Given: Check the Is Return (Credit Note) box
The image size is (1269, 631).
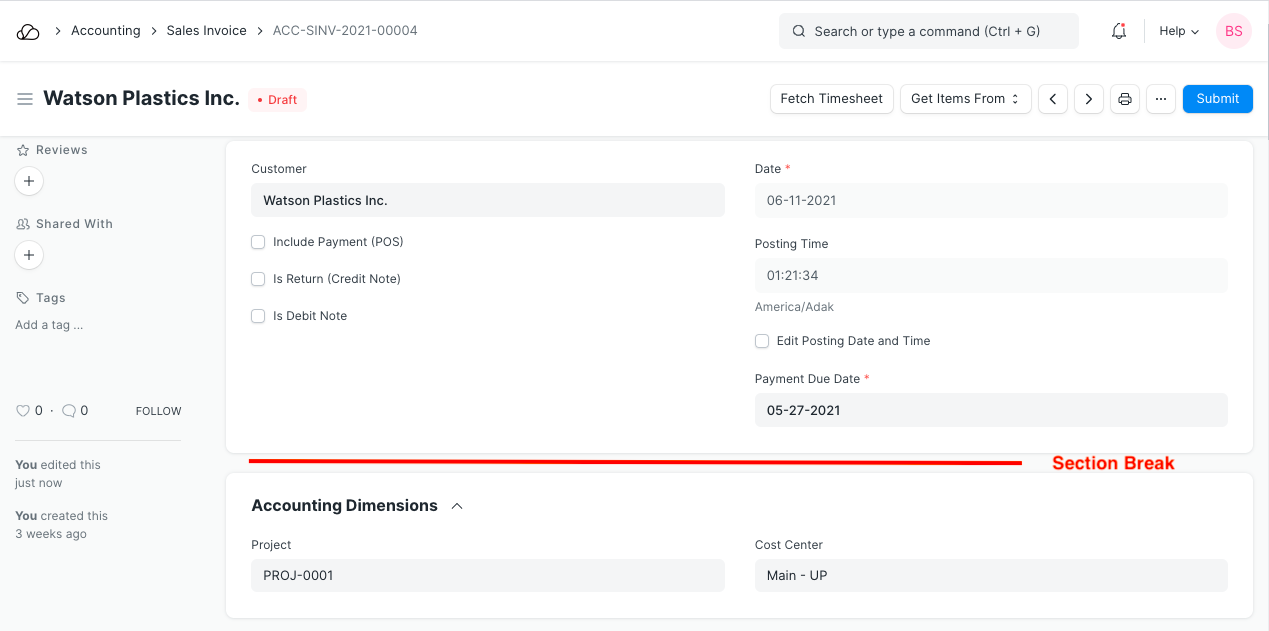Looking at the screenshot, I should click(258, 279).
